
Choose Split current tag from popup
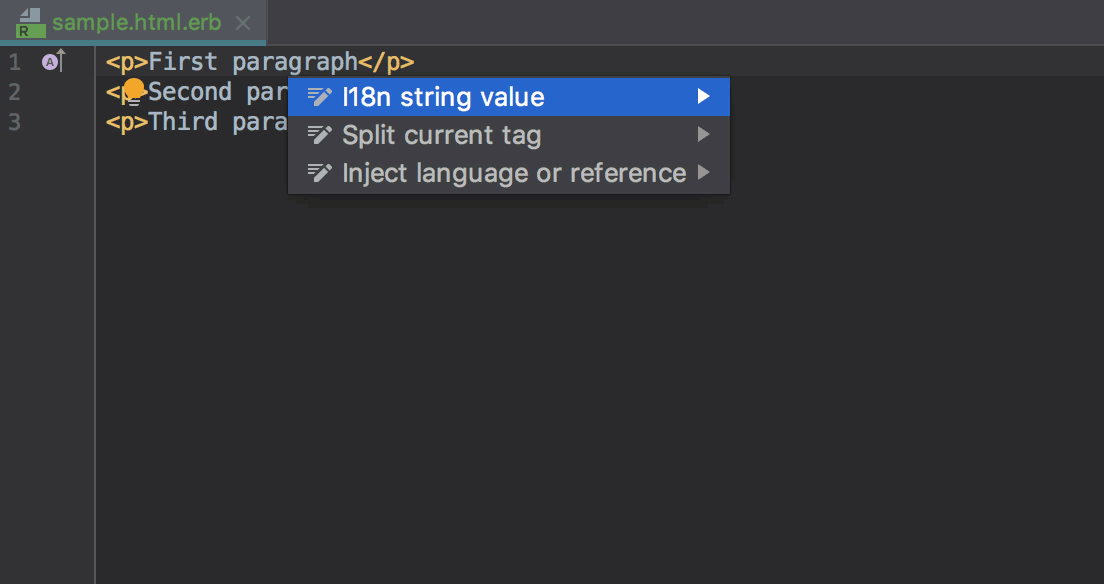click(x=509, y=135)
